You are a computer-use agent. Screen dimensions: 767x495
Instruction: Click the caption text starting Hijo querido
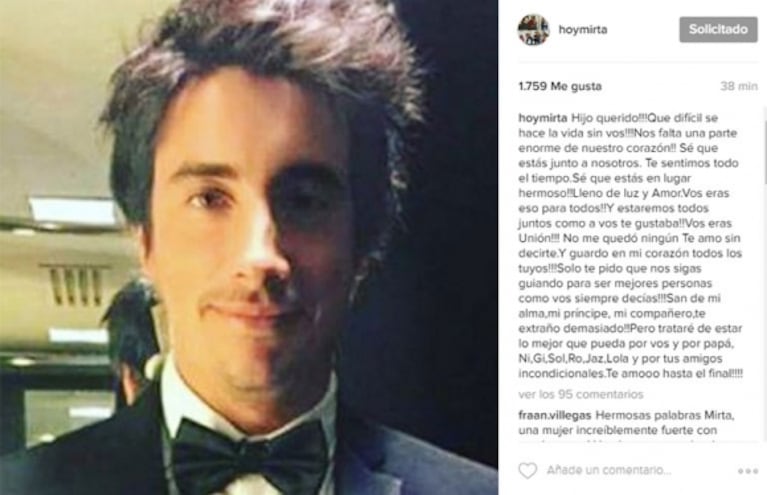click(x=631, y=246)
